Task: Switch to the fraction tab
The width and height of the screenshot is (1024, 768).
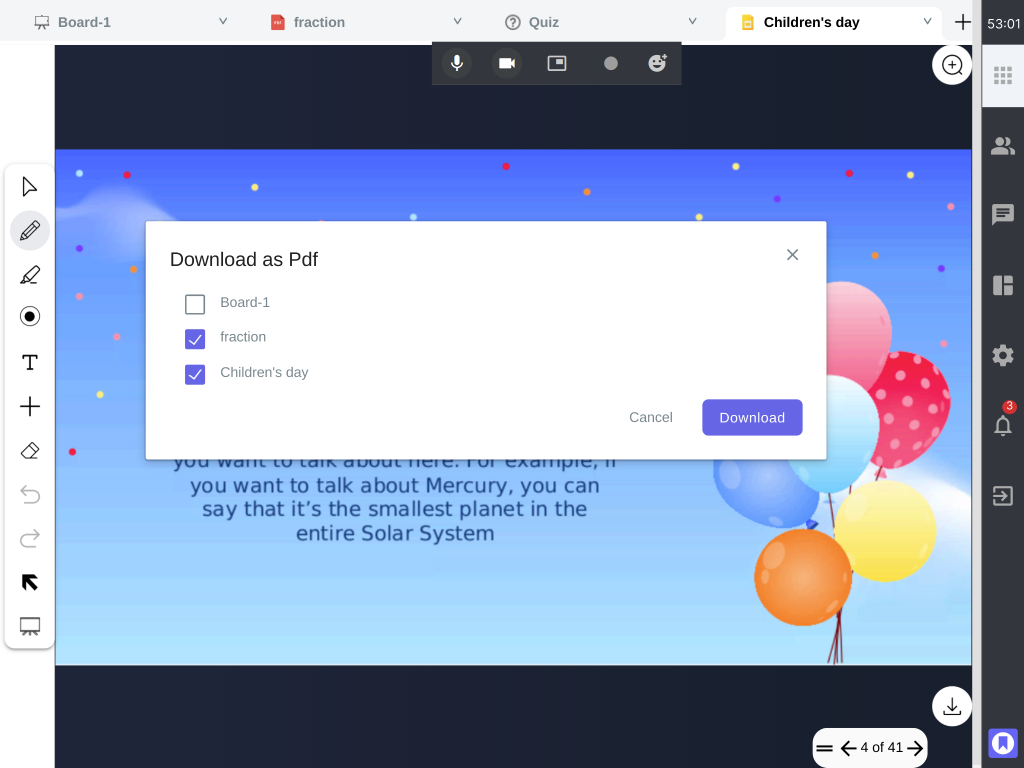Action: [x=318, y=22]
